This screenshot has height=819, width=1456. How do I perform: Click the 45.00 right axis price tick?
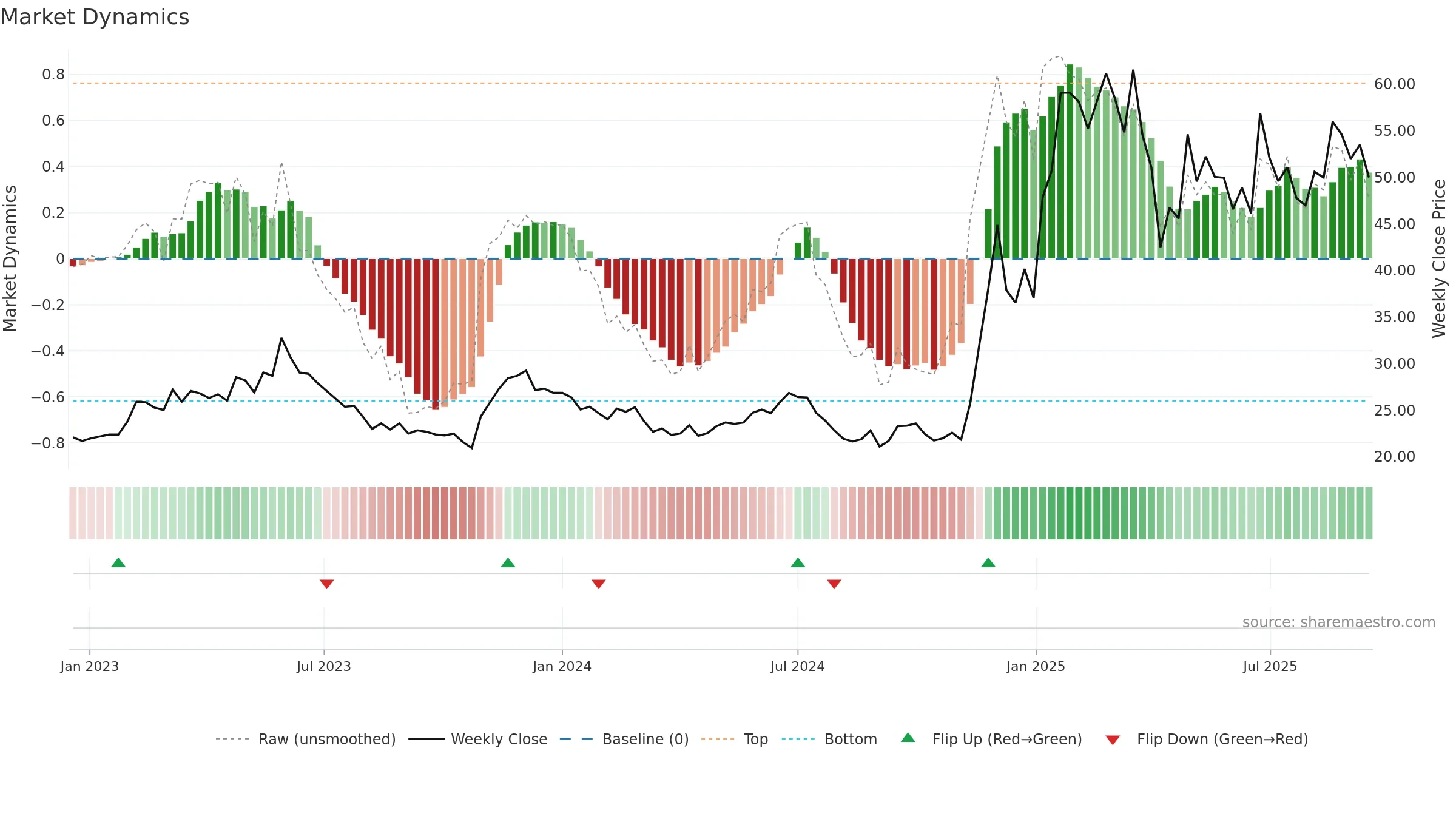click(x=1395, y=224)
